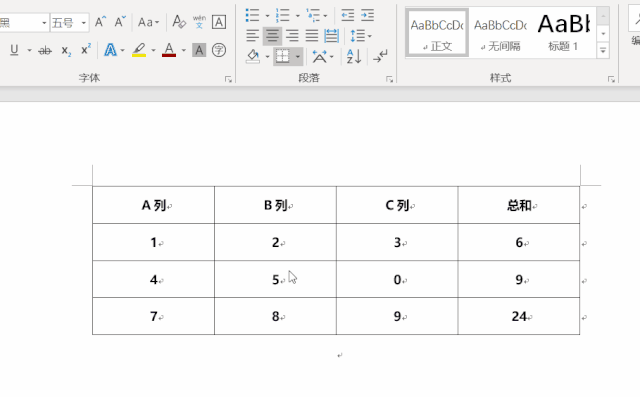Toggle show/hide paragraph marks icon
640x397 pixels.
coord(380,56)
